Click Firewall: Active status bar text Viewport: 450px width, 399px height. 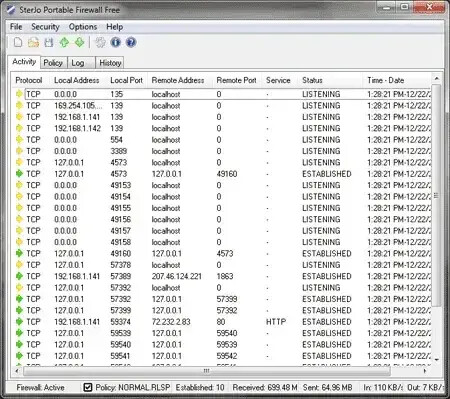pyautogui.click(x=40, y=387)
